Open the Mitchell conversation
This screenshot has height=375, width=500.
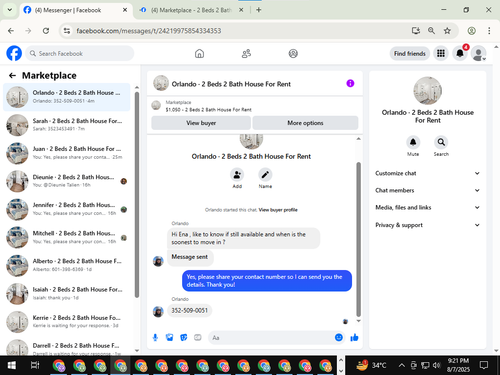pyautogui.click(x=67, y=237)
